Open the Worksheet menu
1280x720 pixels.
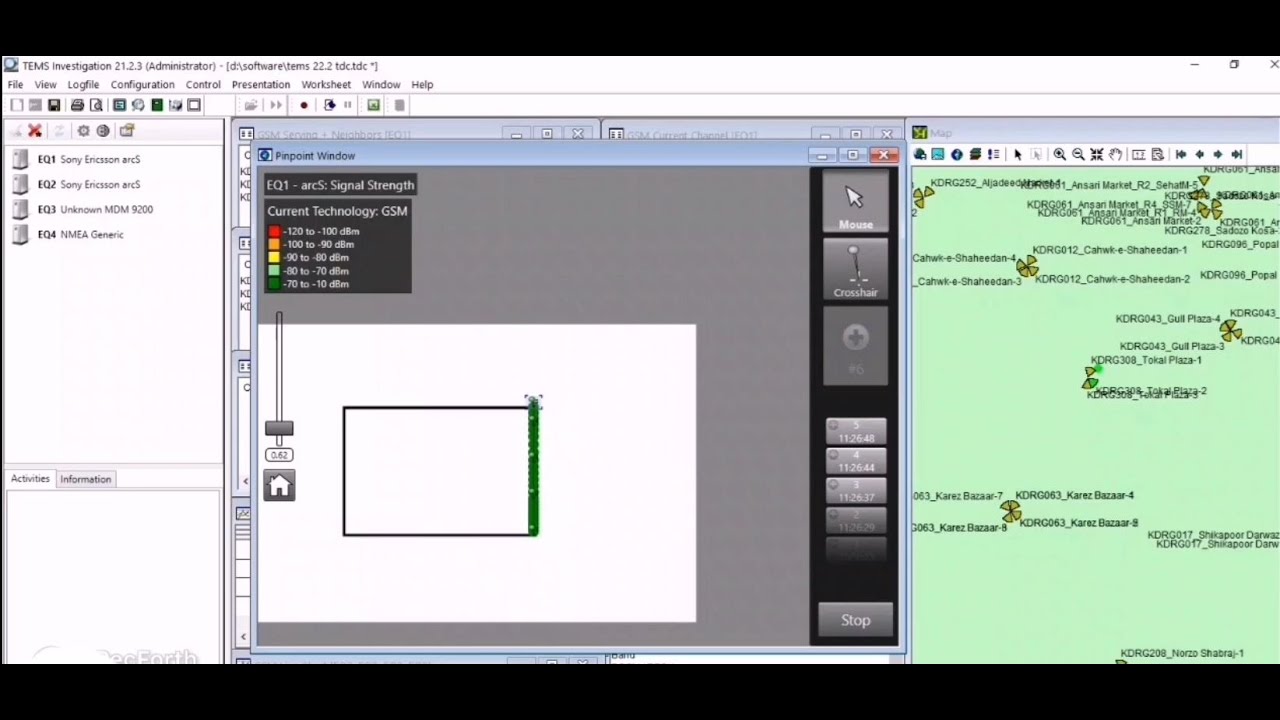pos(326,85)
